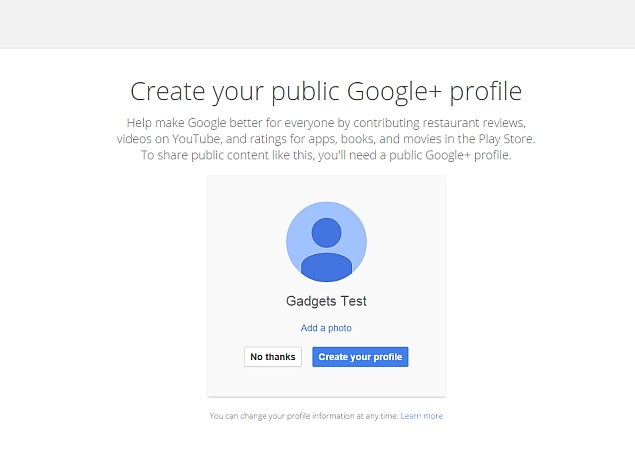The width and height of the screenshot is (635, 475).
Task: Click the Create your public Google+ profile heading
Action: (326, 92)
